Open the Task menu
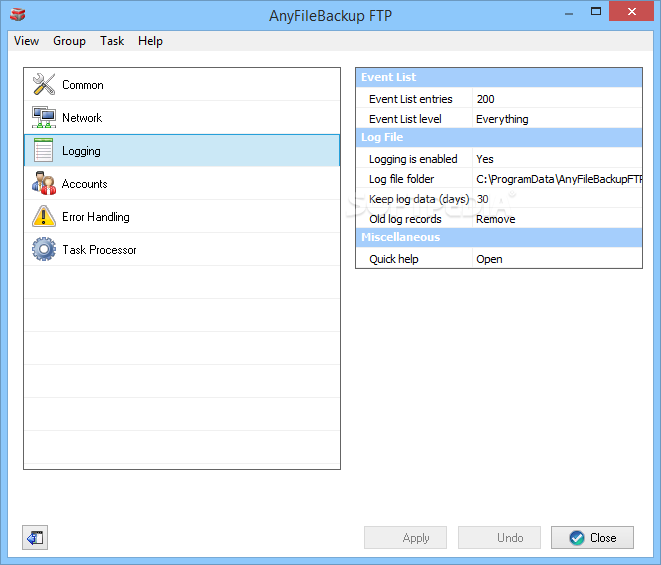 112,41
